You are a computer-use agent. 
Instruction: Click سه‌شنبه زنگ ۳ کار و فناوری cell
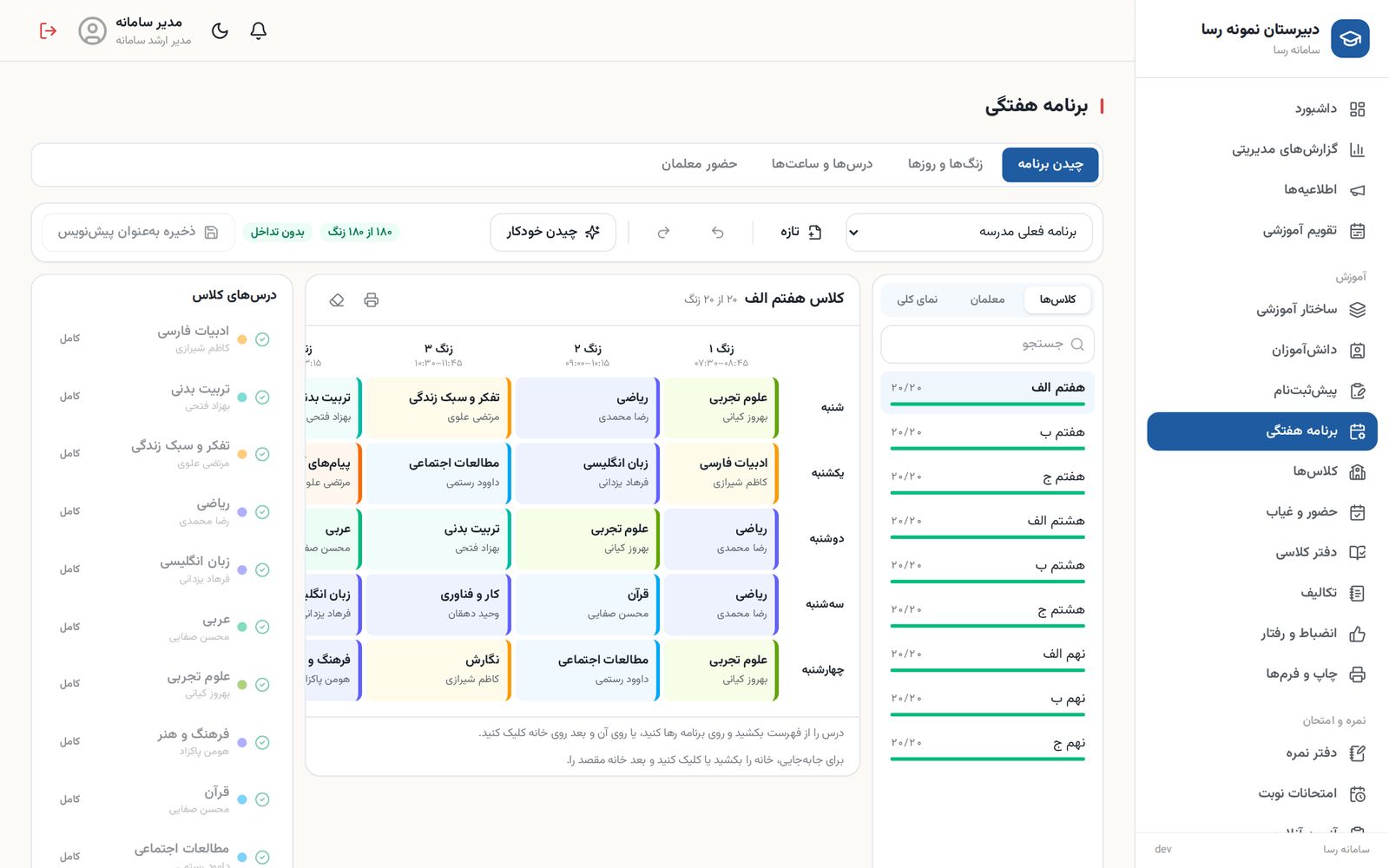click(x=438, y=604)
